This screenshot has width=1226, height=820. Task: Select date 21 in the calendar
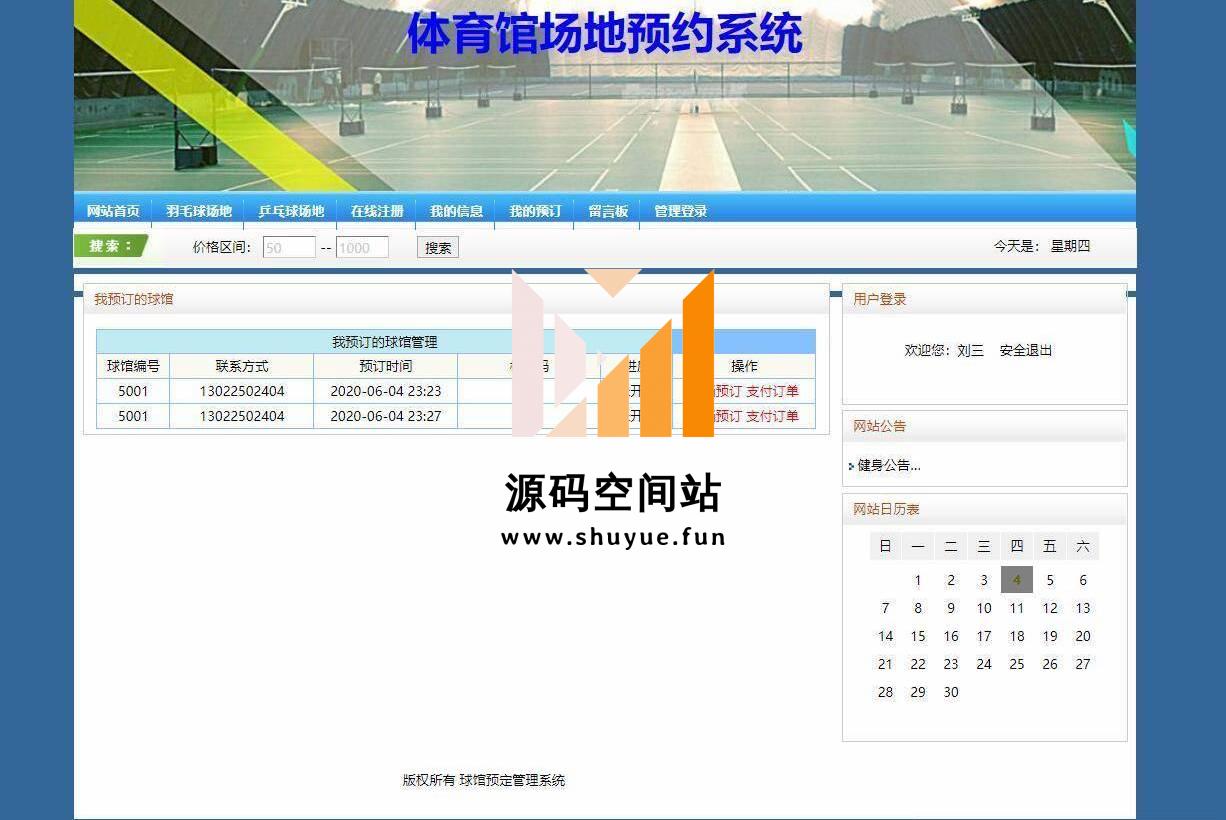(885, 664)
